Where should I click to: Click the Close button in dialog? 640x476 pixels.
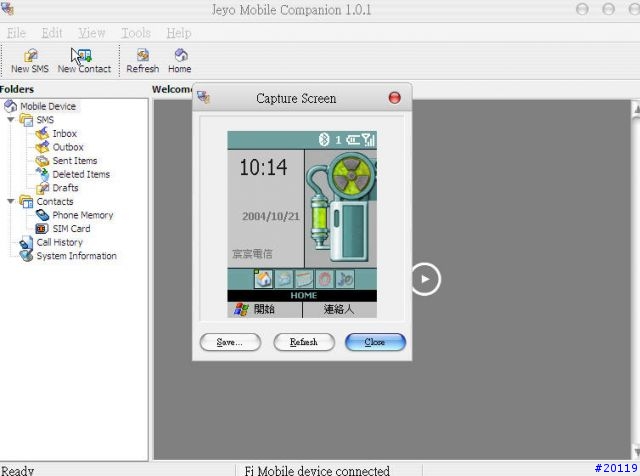click(376, 342)
